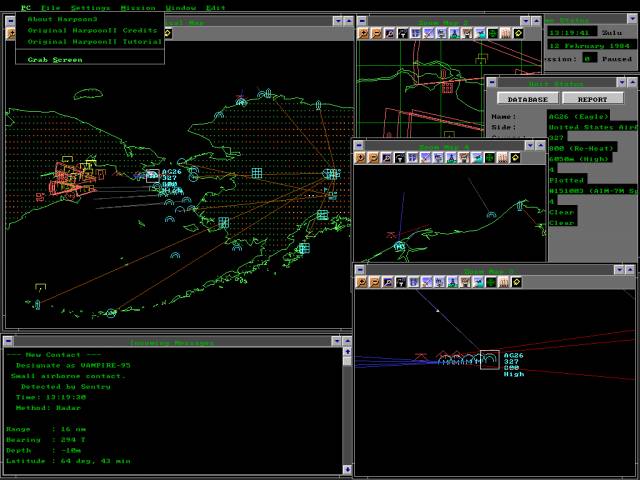Click the Plotted value in Unit Status
This screenshot has width=640, height=480.
[x=567, y=180]
